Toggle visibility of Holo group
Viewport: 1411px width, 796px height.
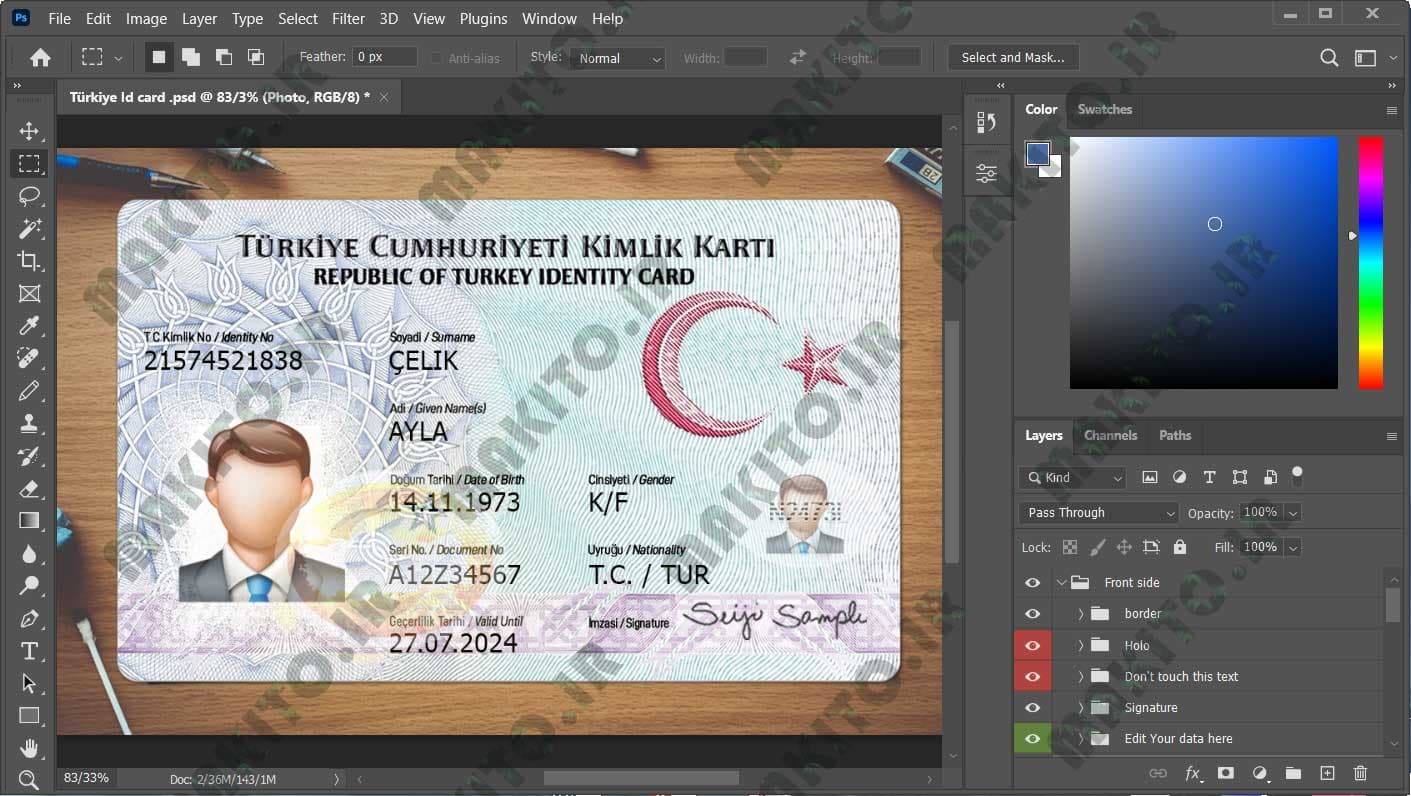coord(1033,645)
